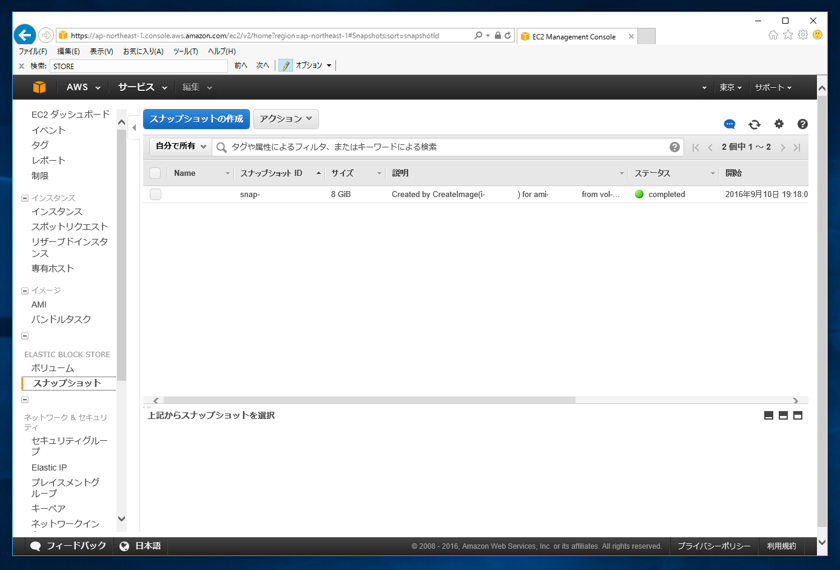Viewport: 840px width, 570px height.
Task: Click the horizontal table scrollbar
Action: pos(369,400)
